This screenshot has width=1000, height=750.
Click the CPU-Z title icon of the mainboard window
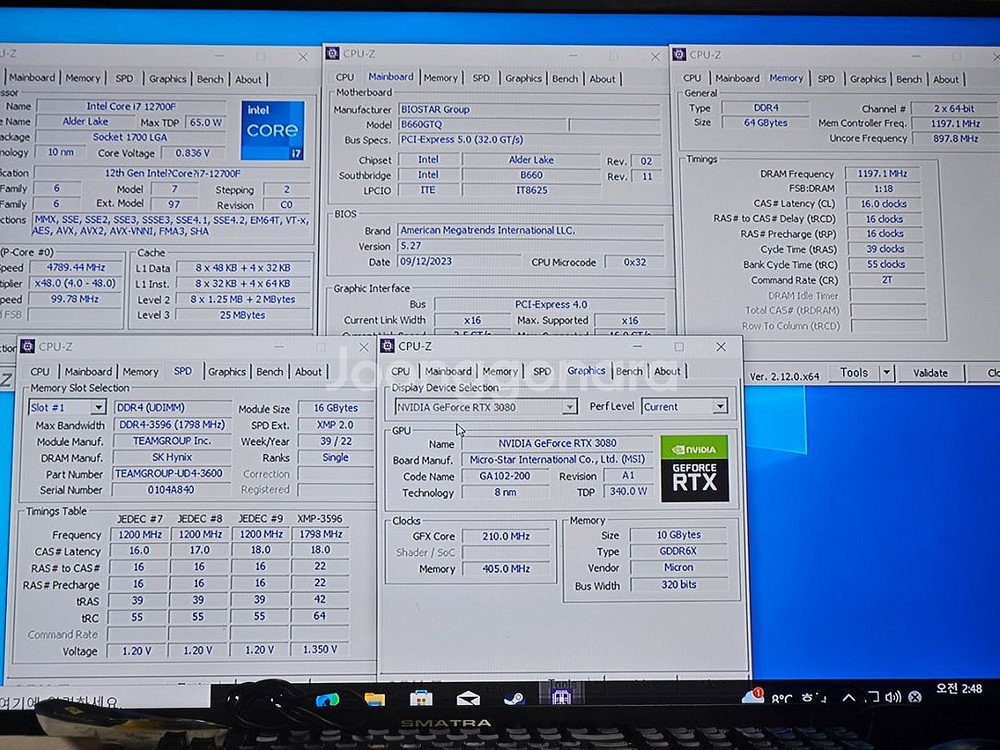pyautogui.click(x=332, y=54)
